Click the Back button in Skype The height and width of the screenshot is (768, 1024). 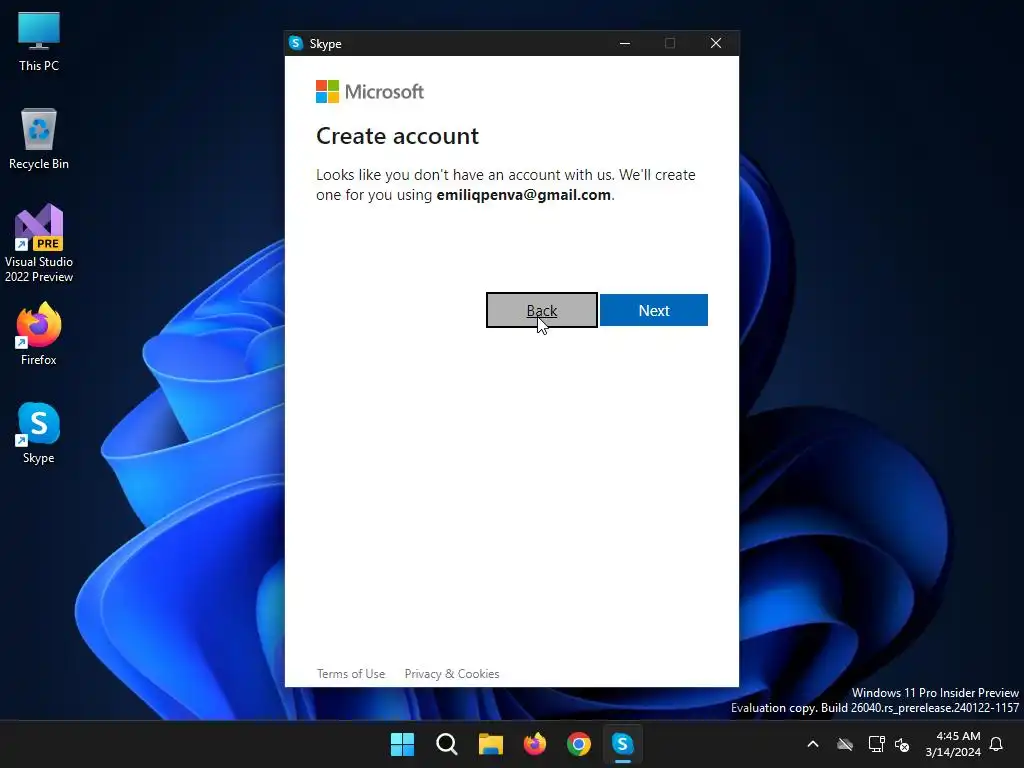(541, 310)
